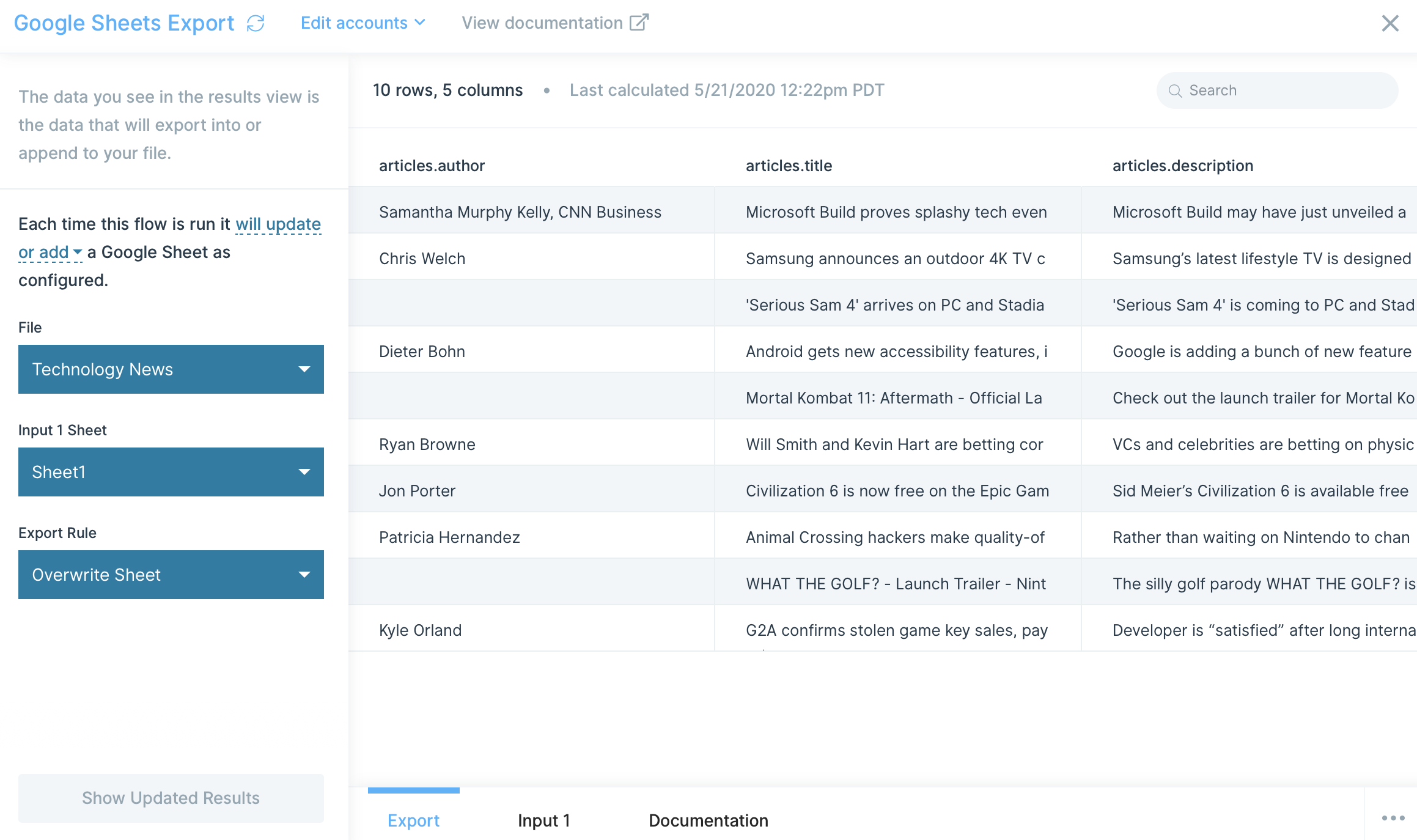Click the Chris Welch row in the table
Viewport: 1417px width, 840px height.
tap(422, 258)
